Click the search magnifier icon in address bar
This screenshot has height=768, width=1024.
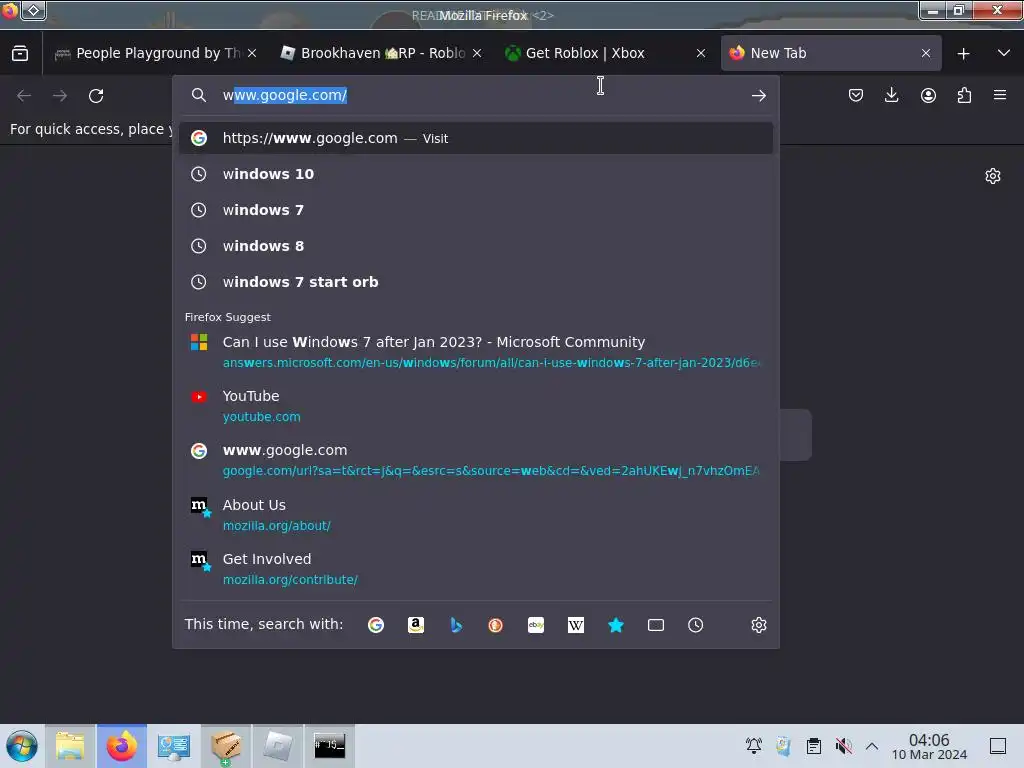199,95
